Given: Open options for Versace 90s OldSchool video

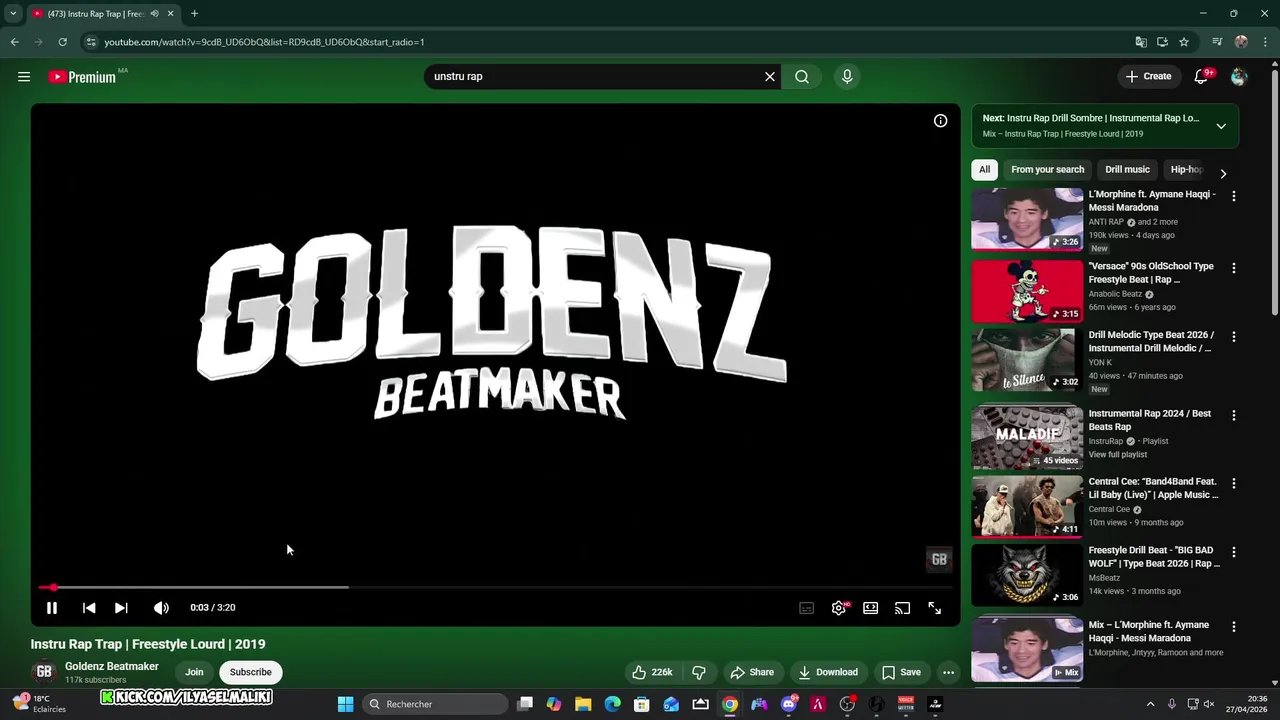Looking at the screenshot, I should [x=1233, y=268].
